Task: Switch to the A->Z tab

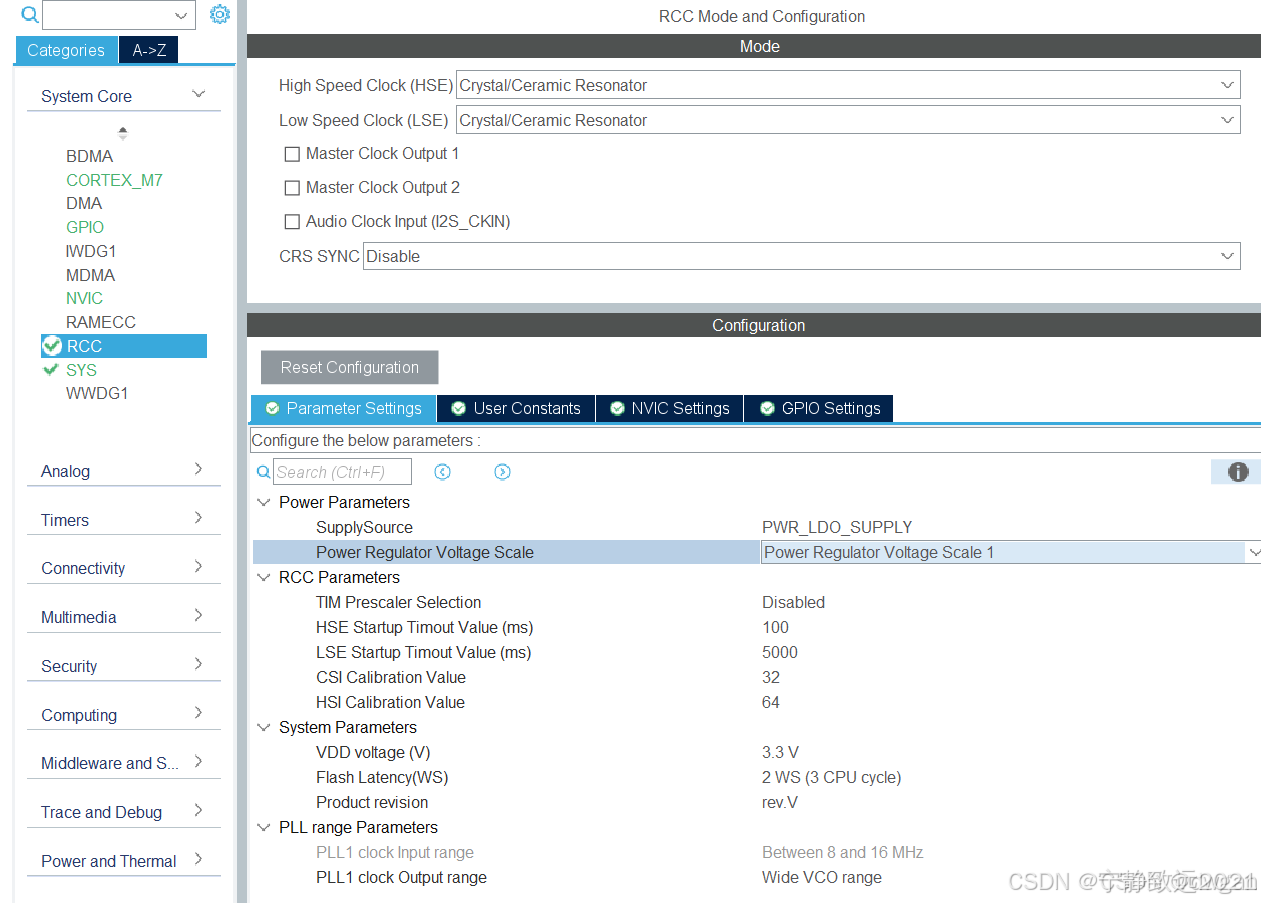Action: (x=149, y=50)
